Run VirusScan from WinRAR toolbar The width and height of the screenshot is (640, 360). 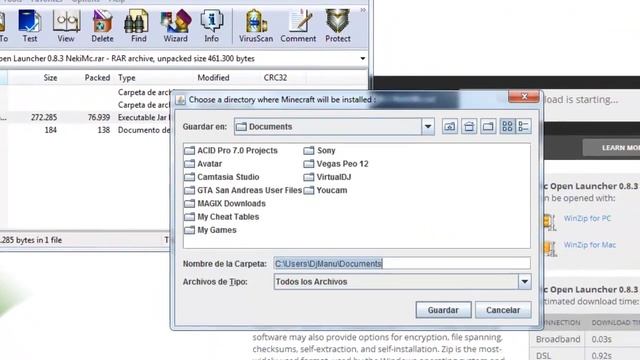[256, 26]
